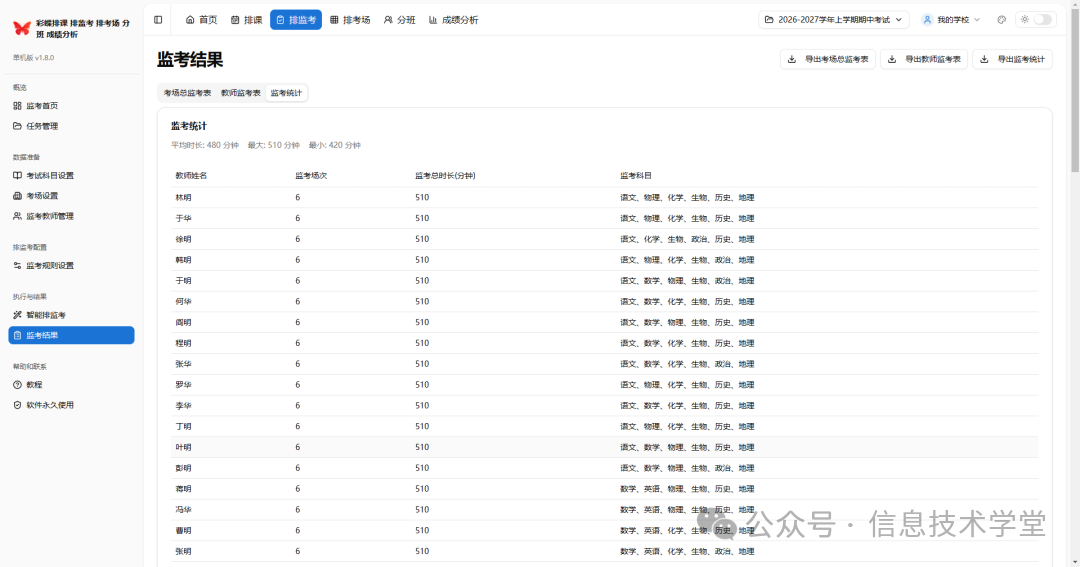This screenshot has width=1080, height=567.
Task: Open the 我的学校 account dropdown
Action: coord(951,20)
